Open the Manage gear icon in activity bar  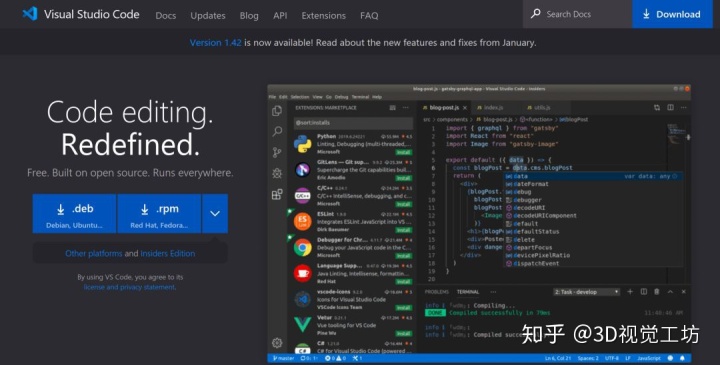pos(277,343)
